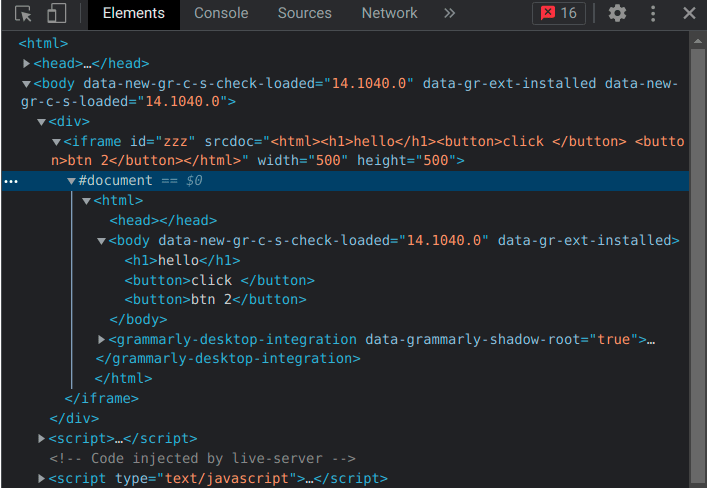Open the three-dot customize menu
Screen dimensions: 707x488
tap(653, 13)
